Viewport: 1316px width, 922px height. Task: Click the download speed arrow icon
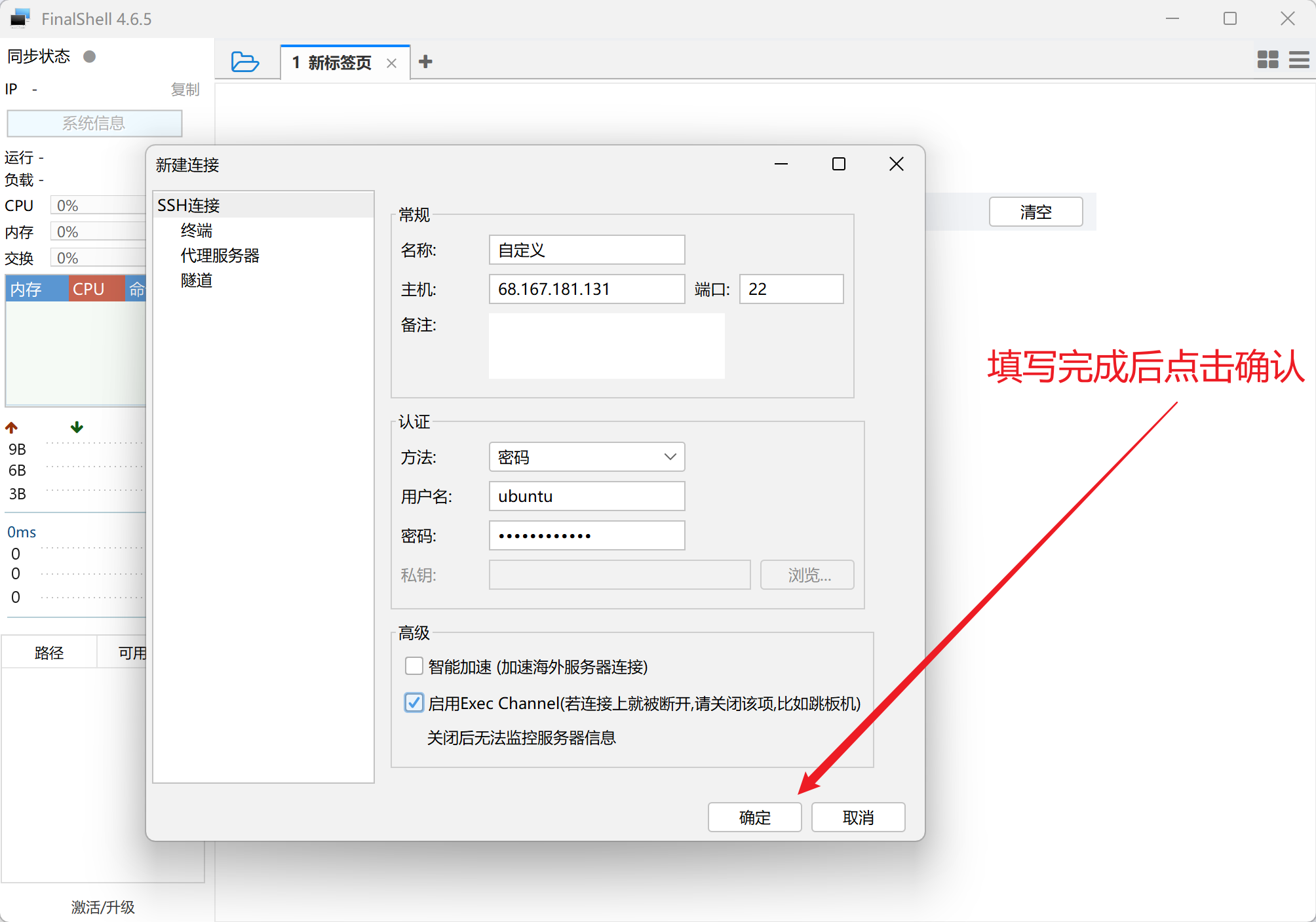(77, 427)
